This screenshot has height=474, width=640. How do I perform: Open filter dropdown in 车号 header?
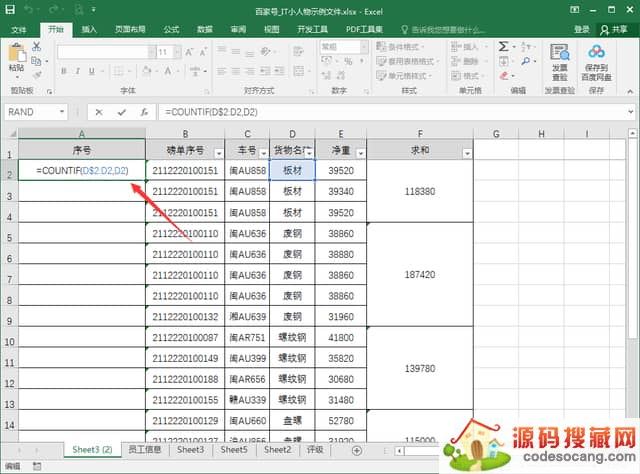click(x=261, y=152)
